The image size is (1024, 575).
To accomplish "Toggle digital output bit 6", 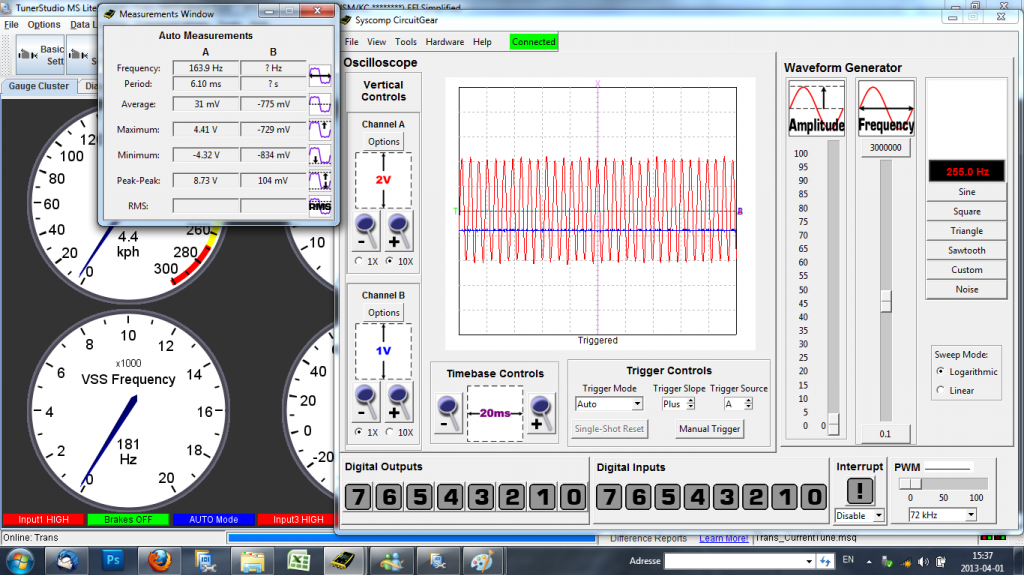I will [x=389, y=497].
